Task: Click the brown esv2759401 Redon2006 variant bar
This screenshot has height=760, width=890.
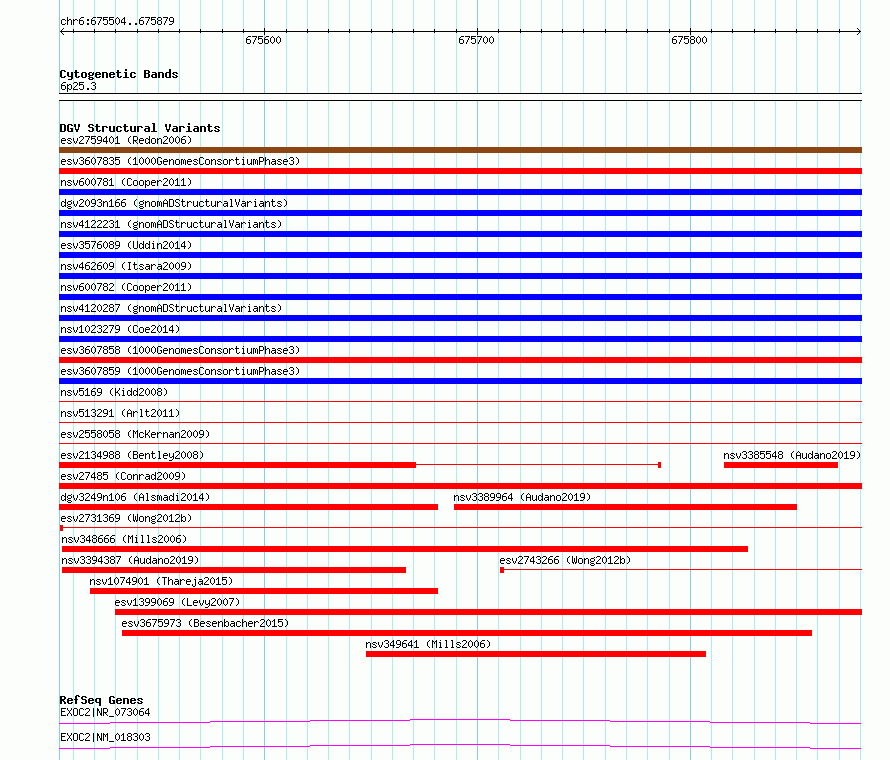Action: click(x=460, y=150)
